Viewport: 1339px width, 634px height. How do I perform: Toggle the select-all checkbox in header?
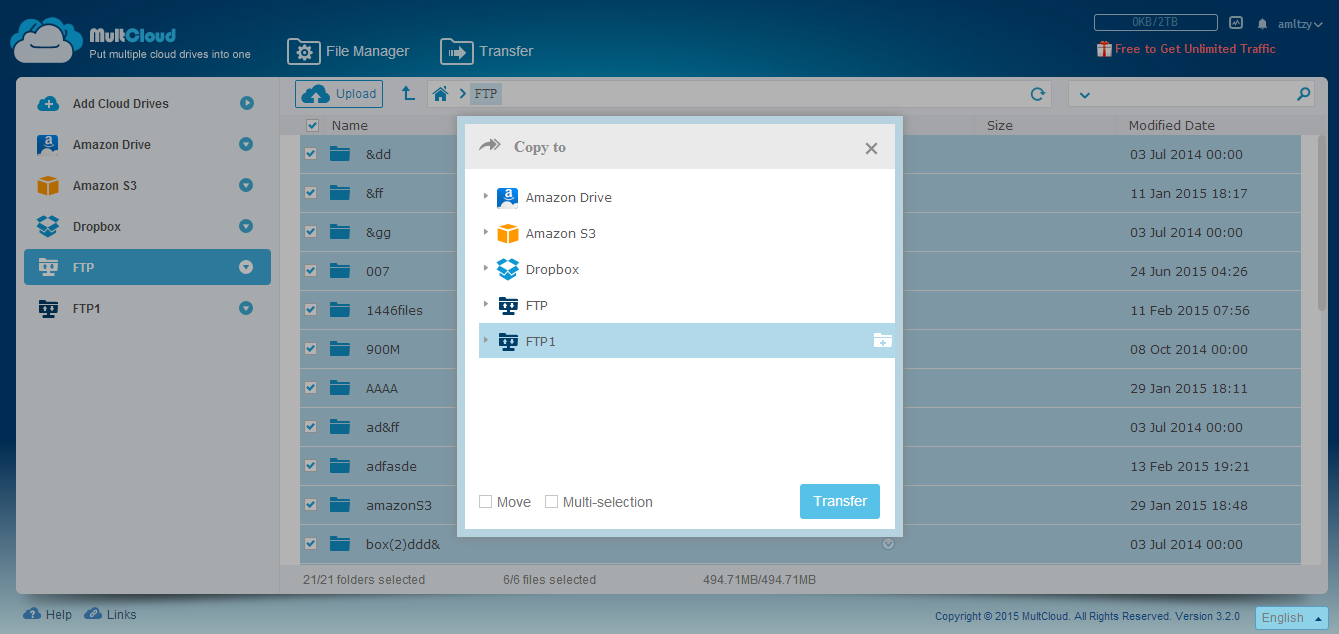[313, 125]
